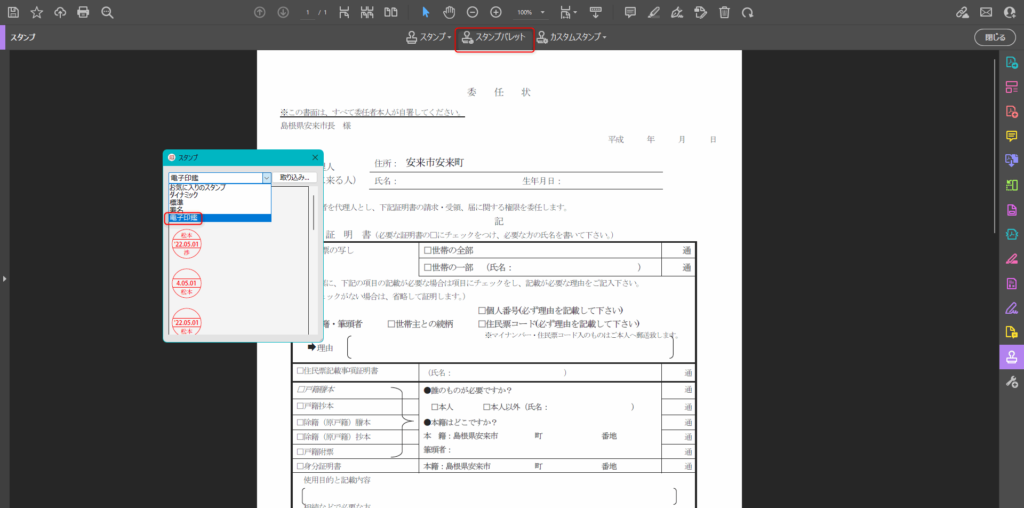Select the highlighter pen tool
This screenshot has width=1024, height=508.
point(654,12)
